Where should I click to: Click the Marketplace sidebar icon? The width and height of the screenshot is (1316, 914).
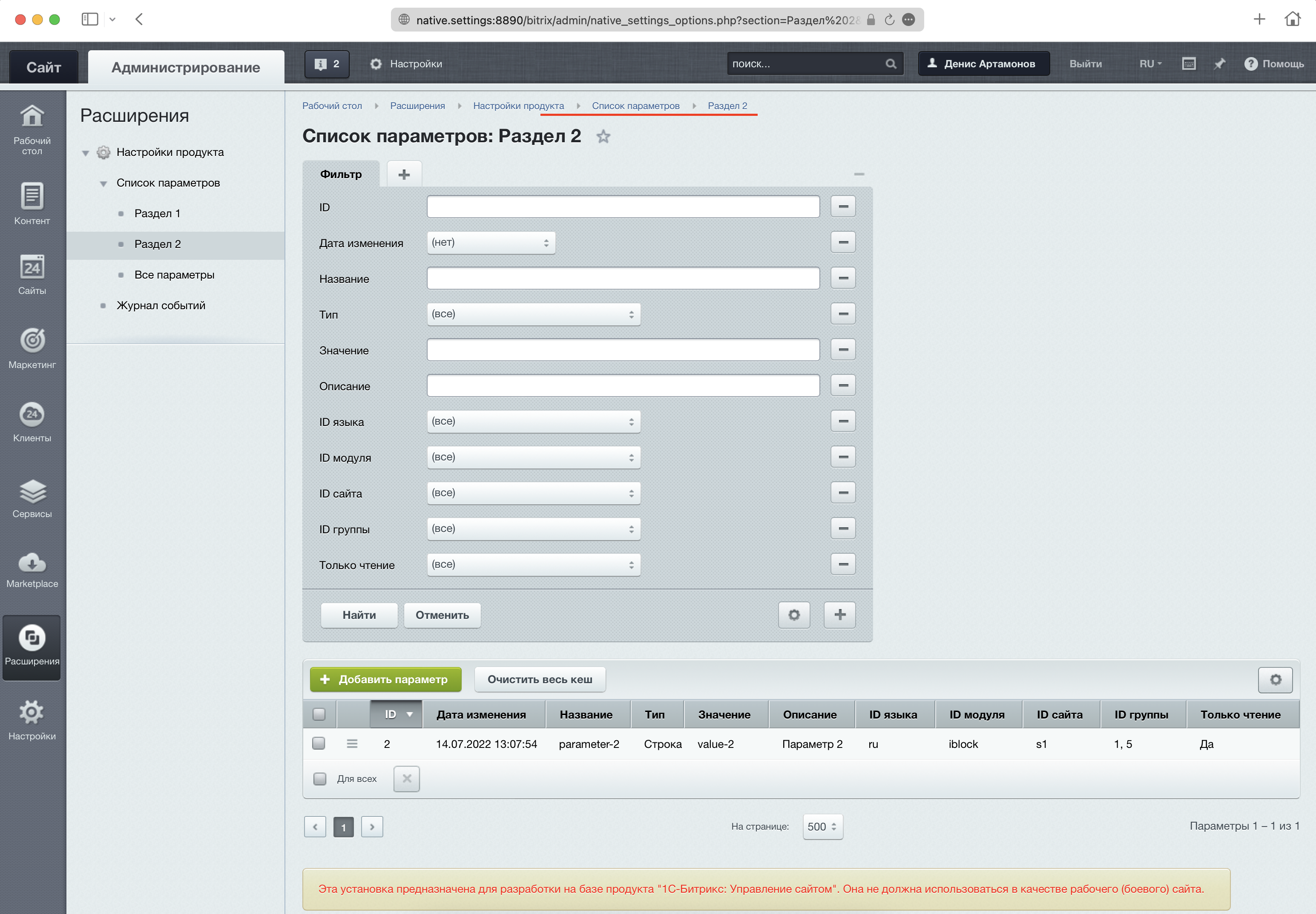pyautogui.click(x=33, y=567)
